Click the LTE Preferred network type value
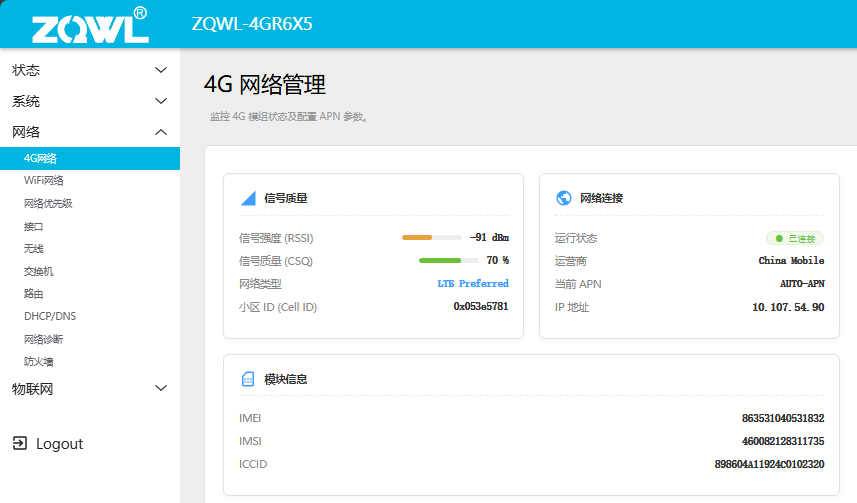Image resolution: width=857 pixels, height=503 pixels. (x=473, y=283)
